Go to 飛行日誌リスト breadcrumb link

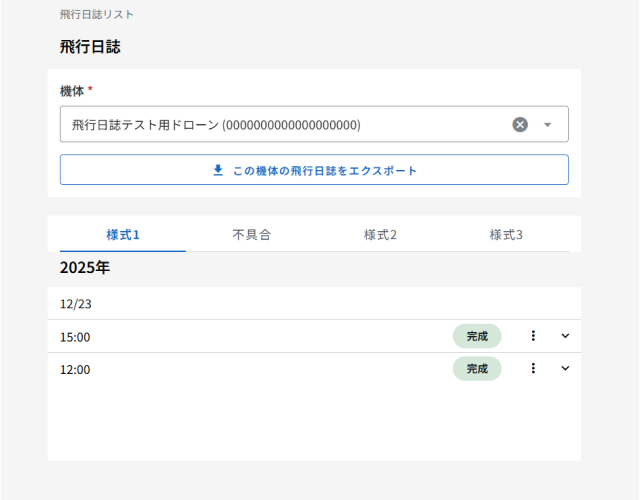click(x=97, y=15)
